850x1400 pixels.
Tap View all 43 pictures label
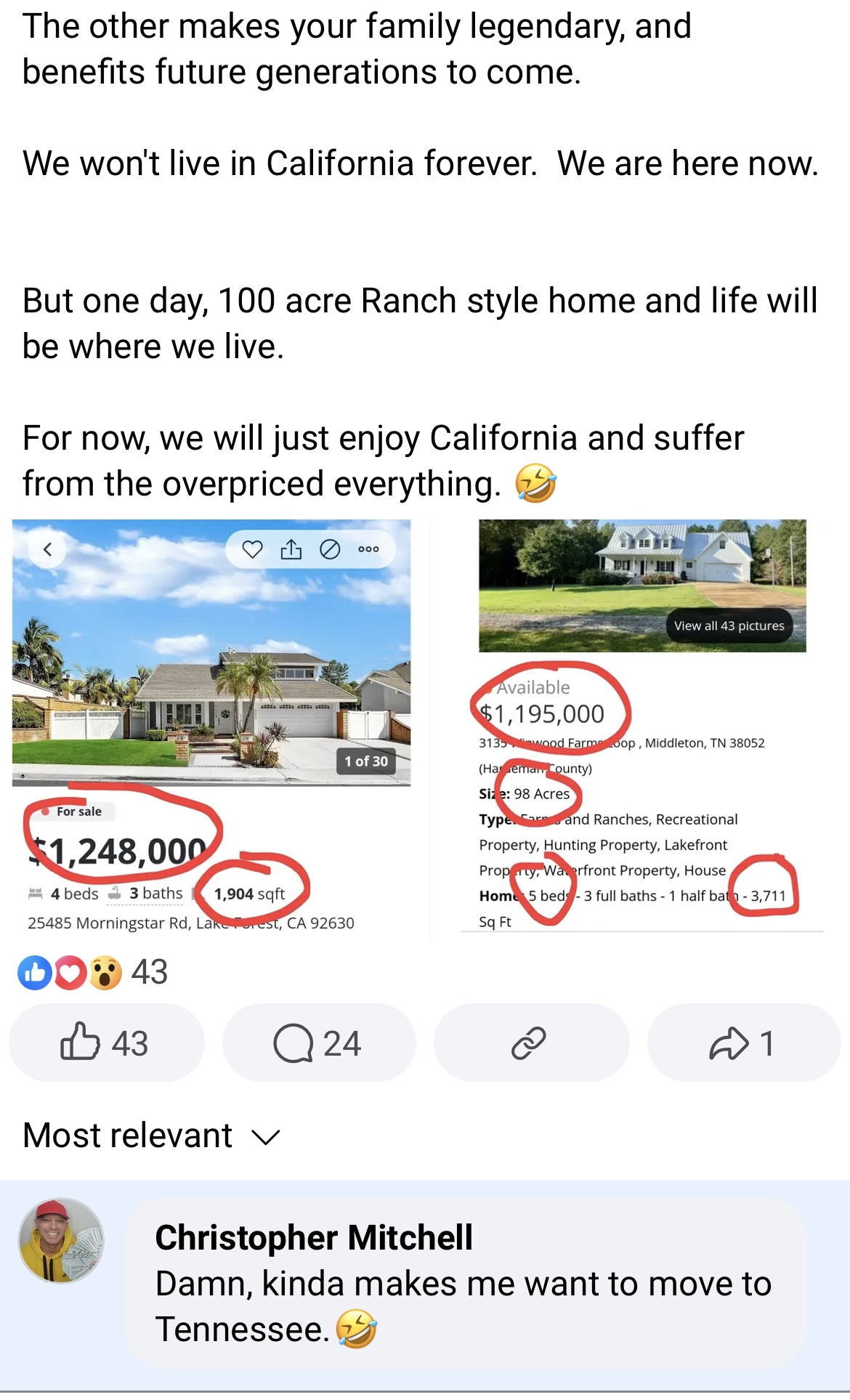[729, 626]
